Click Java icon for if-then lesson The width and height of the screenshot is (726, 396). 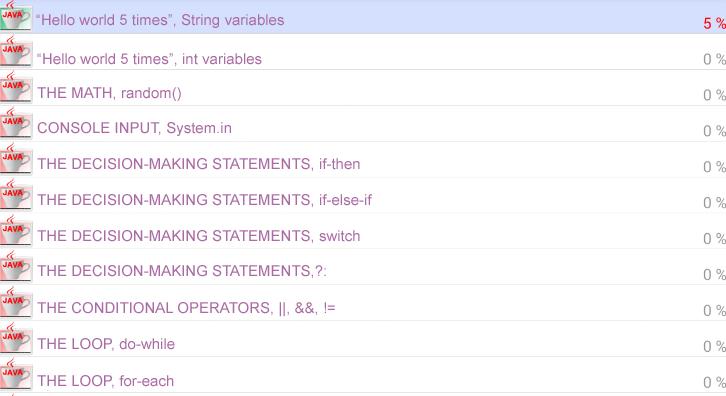pos(16,160)
